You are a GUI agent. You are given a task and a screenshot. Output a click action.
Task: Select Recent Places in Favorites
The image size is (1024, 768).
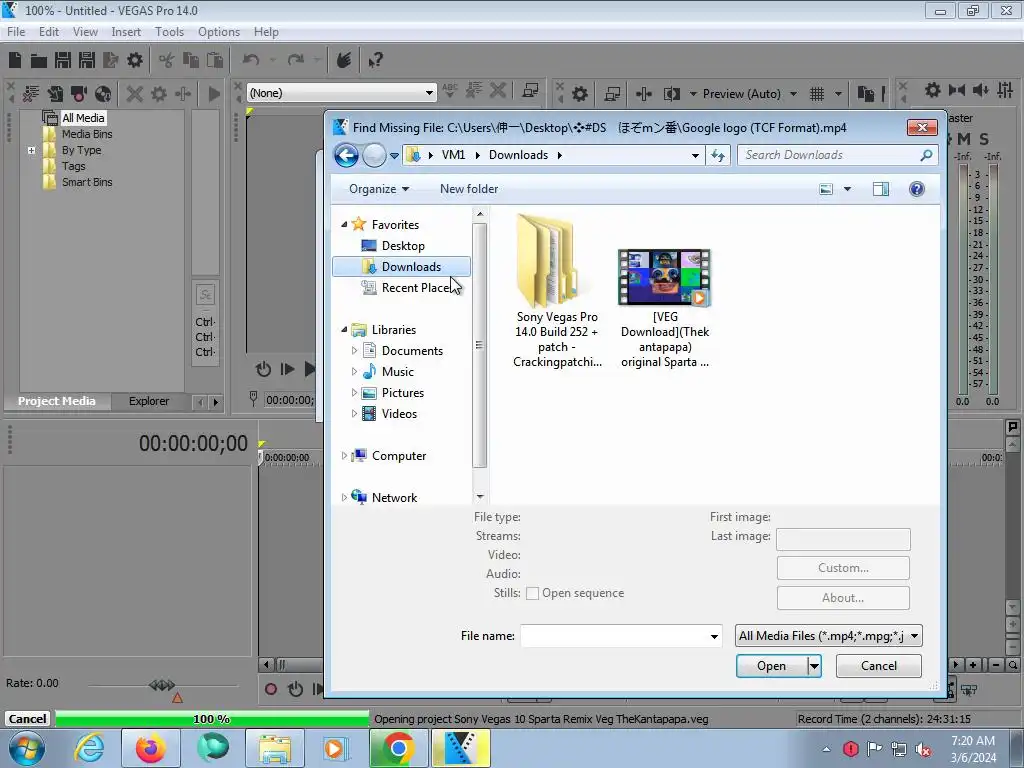coord(415,288)
